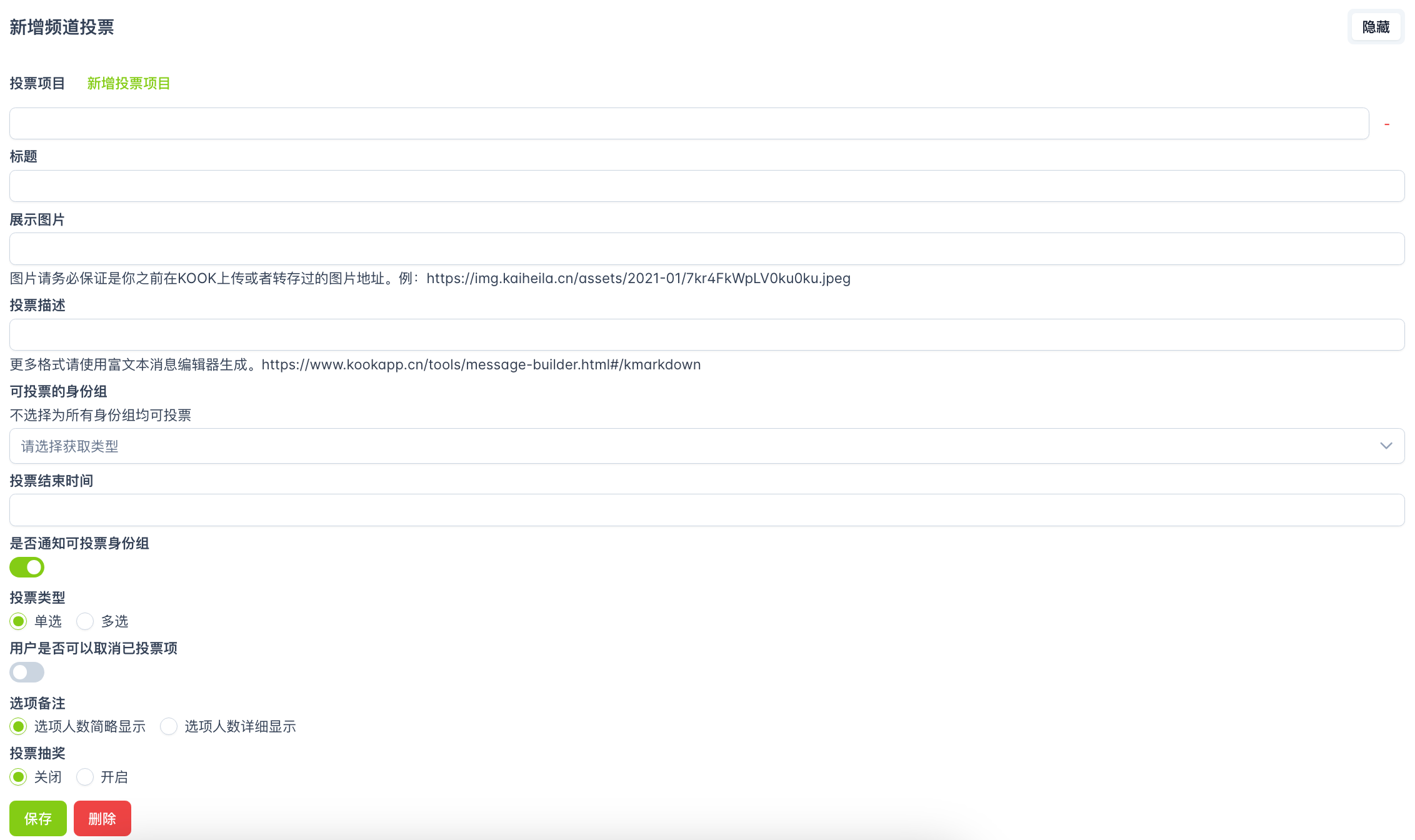Click the 投票结束时间 input field
The image size is (1415, 840).
click(x=706, y=510)
